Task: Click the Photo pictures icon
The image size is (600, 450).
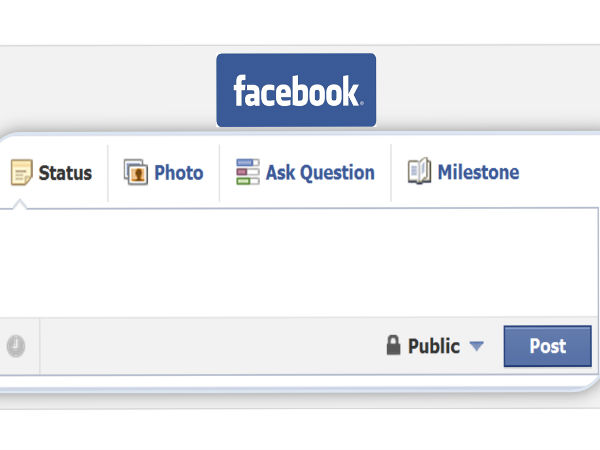Action: click(x=136, y=172)
